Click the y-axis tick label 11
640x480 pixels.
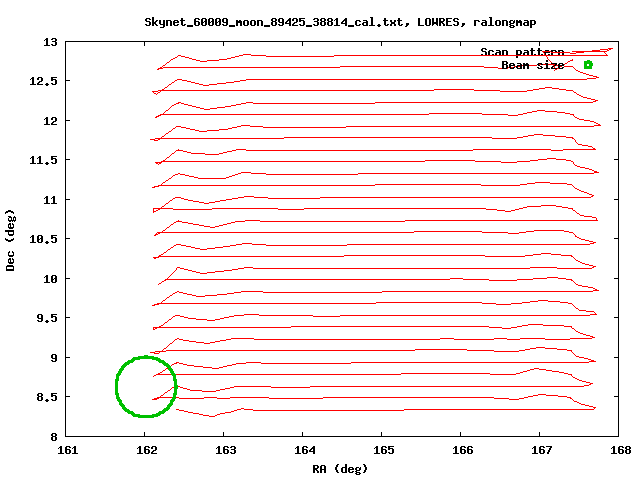pyautogui.click(x=51, y=200)
